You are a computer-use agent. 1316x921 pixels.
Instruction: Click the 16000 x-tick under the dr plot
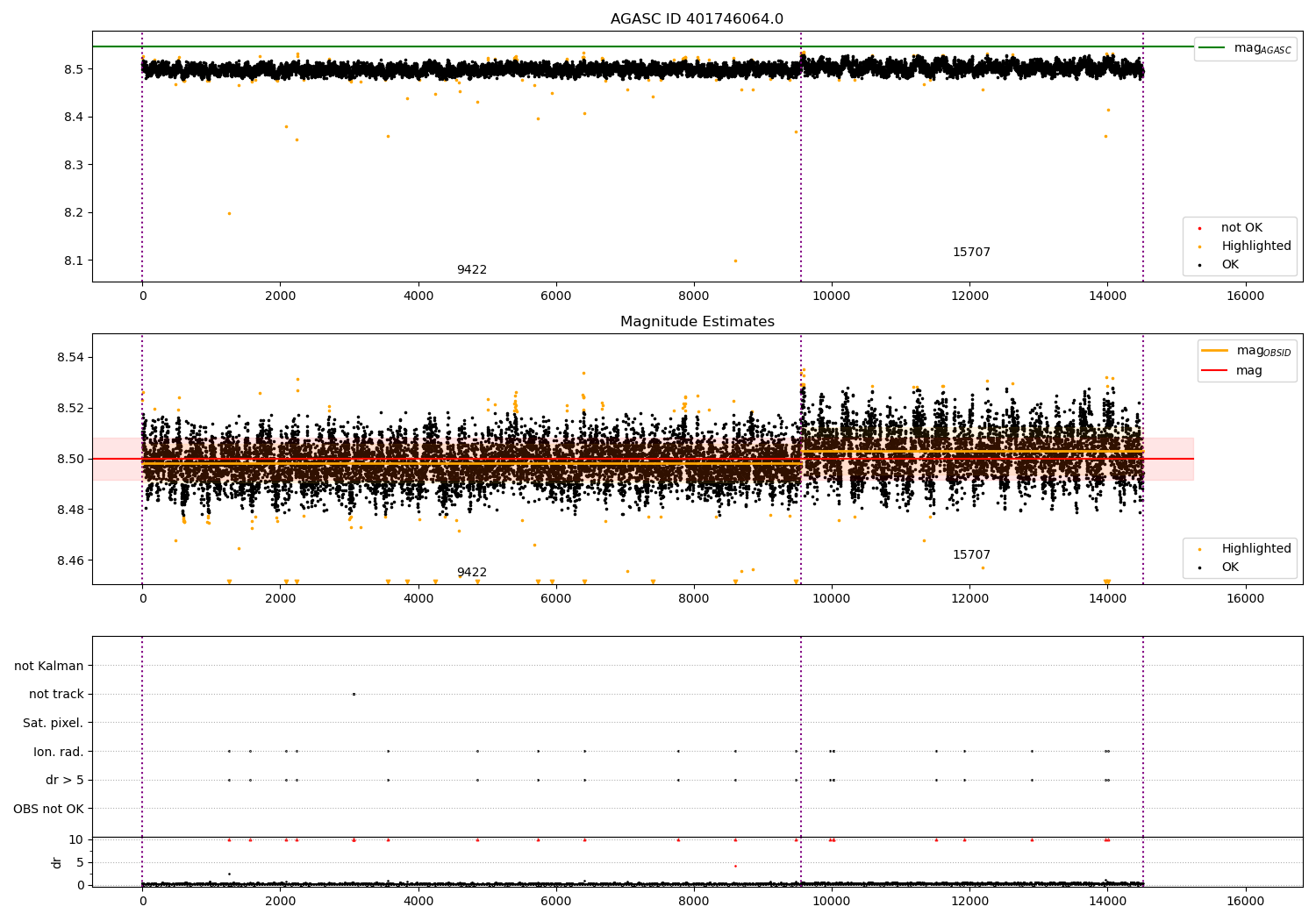point(1245,901)
